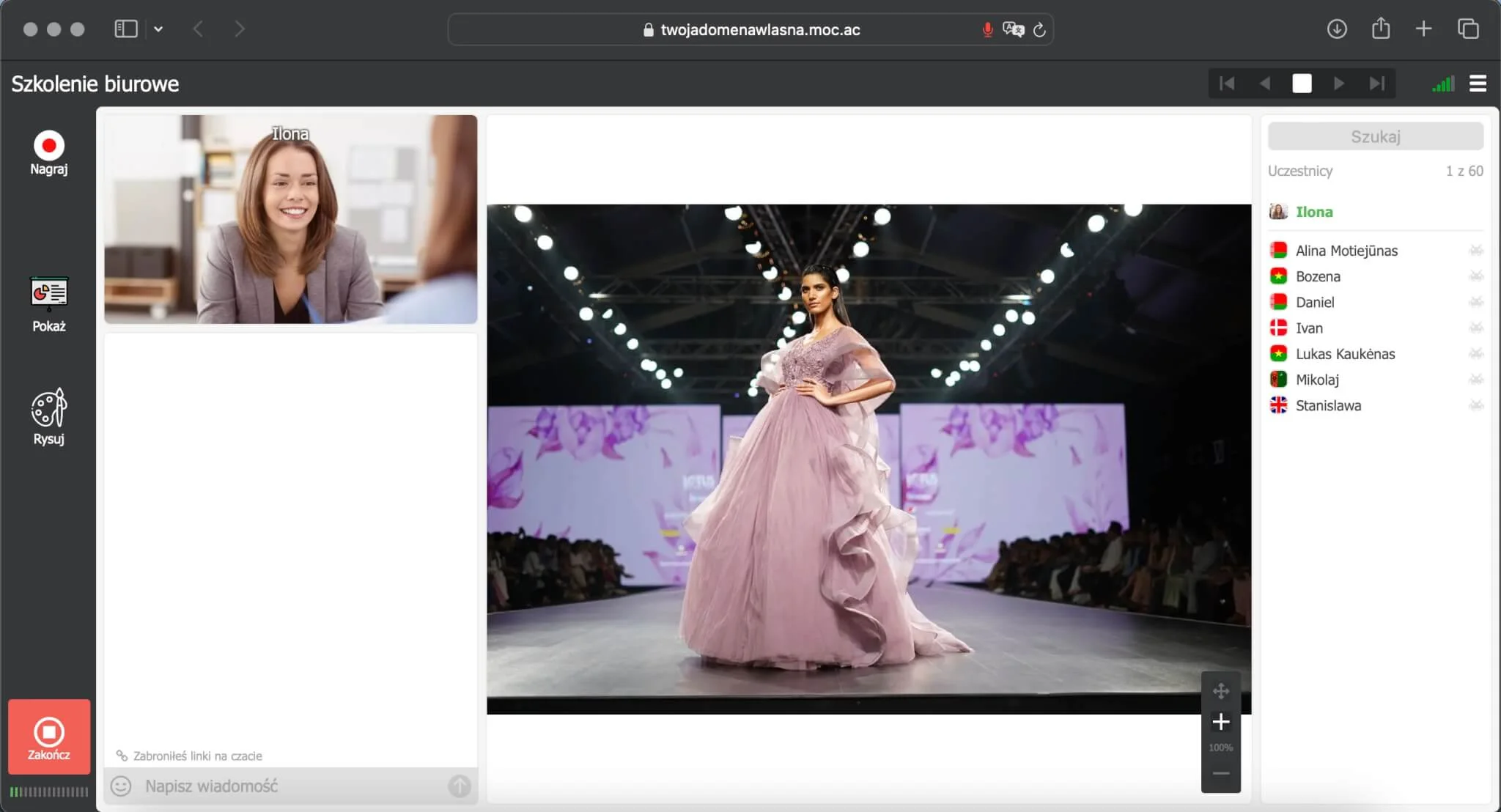Toggle Alina Motiejūnas camera/mic status icon
This screenshot has height=812, width=1501.
pos(1475,251)
